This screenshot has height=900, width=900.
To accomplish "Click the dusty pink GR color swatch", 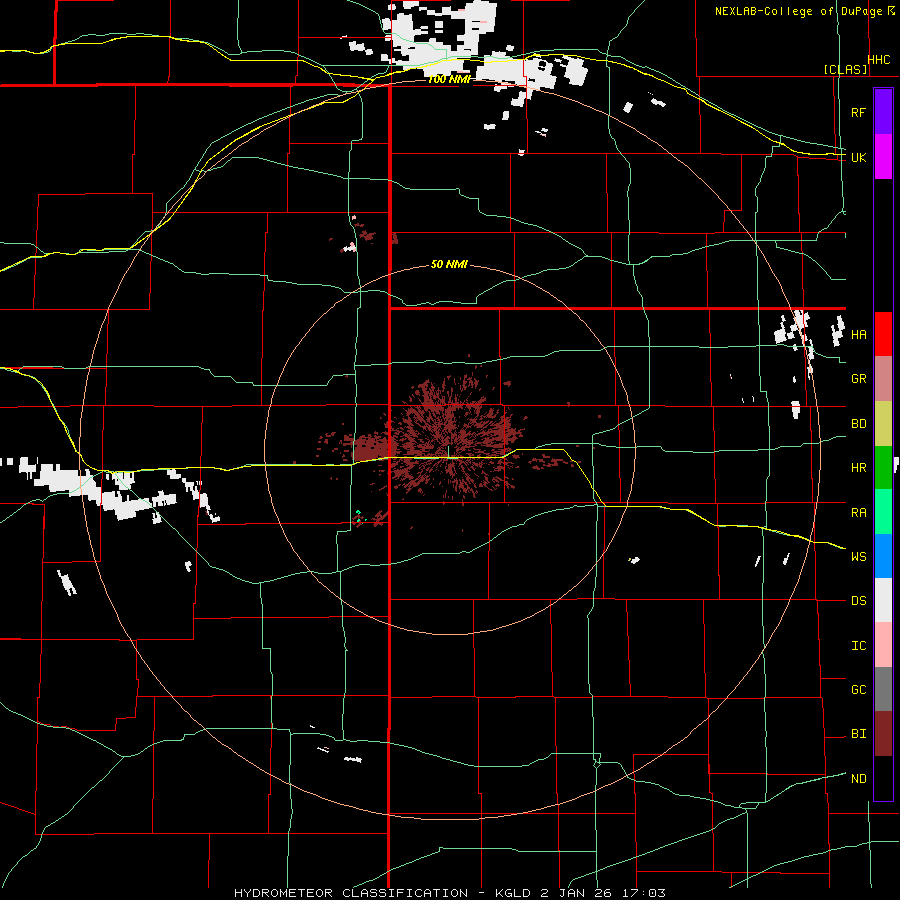I will pos(883,379).
